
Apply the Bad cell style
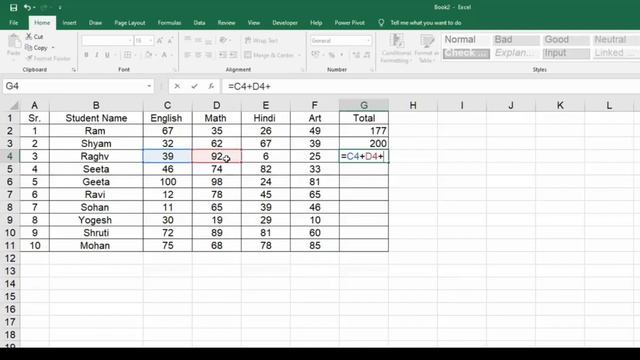pyautogui.click(x=516, y=40)
